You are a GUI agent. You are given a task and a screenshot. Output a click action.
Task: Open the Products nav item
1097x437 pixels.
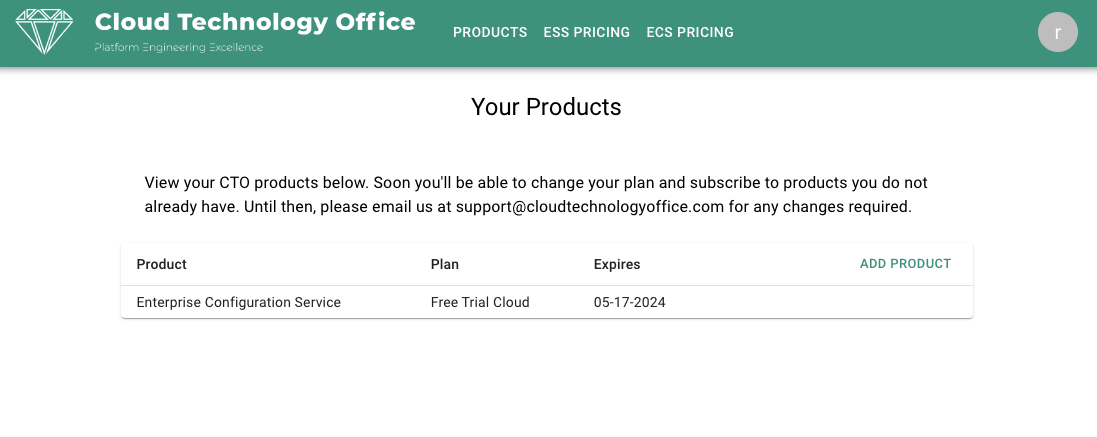[490, 32]
